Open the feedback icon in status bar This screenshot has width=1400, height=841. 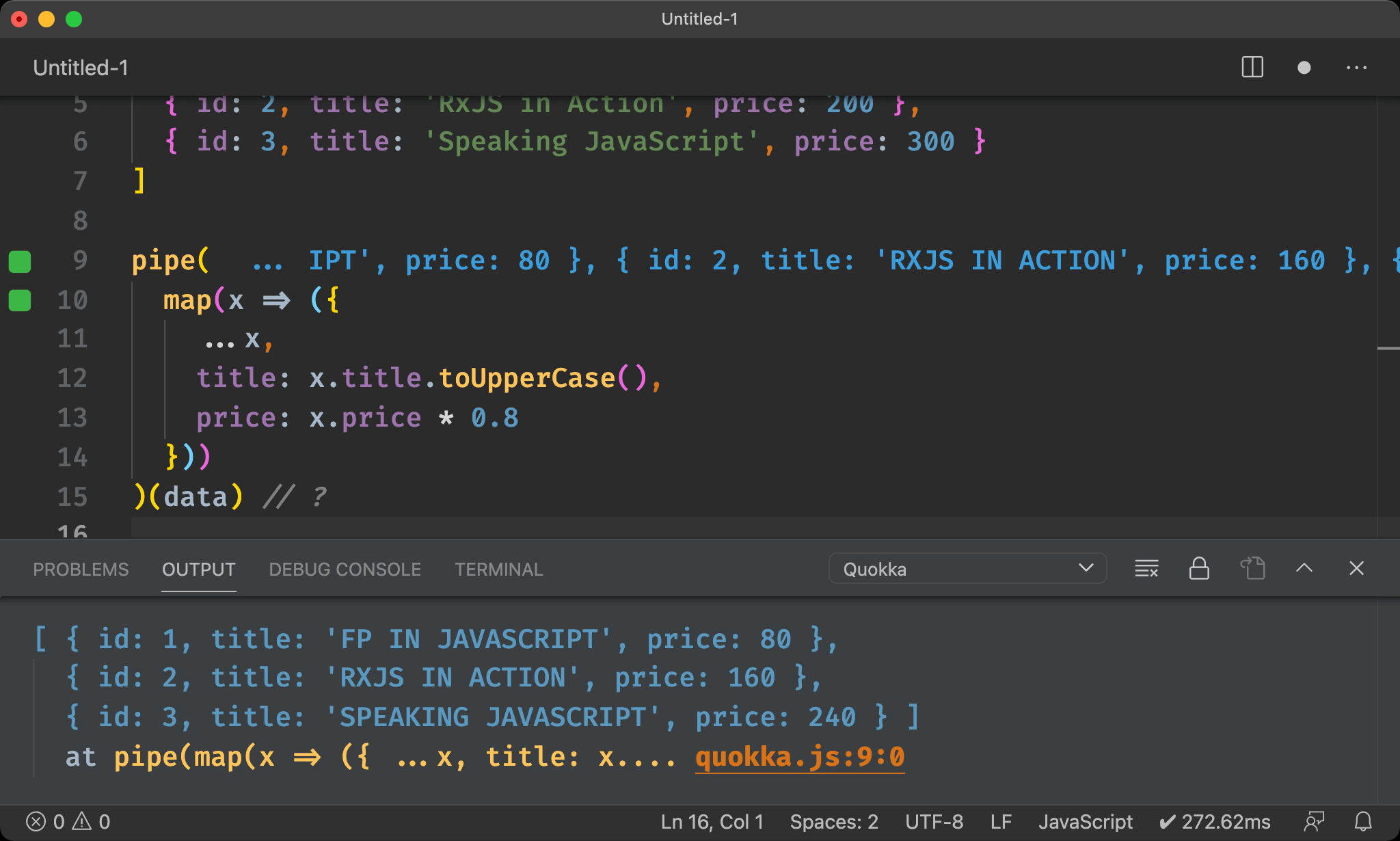point(1314,821)
